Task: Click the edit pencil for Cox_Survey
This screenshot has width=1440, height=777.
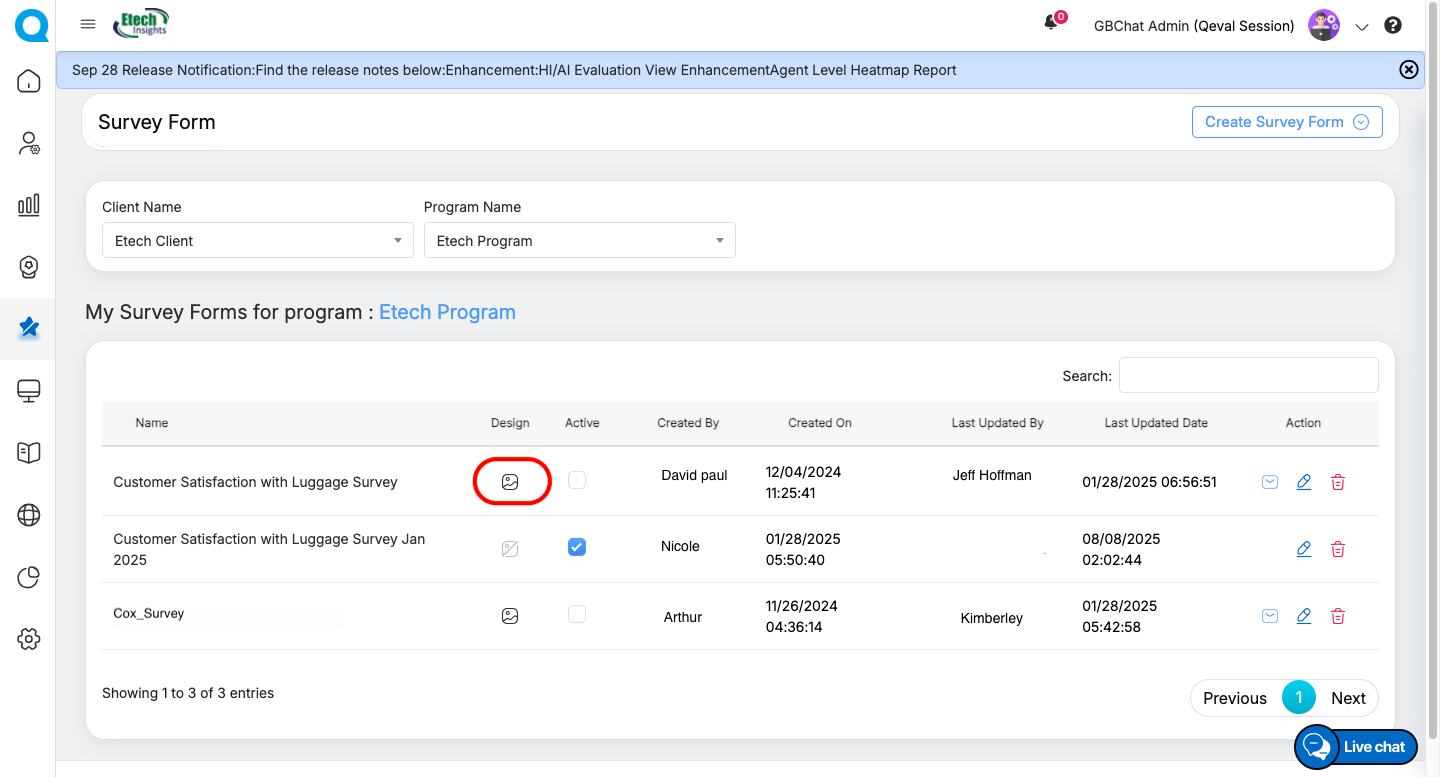Action: (1303, 616)
